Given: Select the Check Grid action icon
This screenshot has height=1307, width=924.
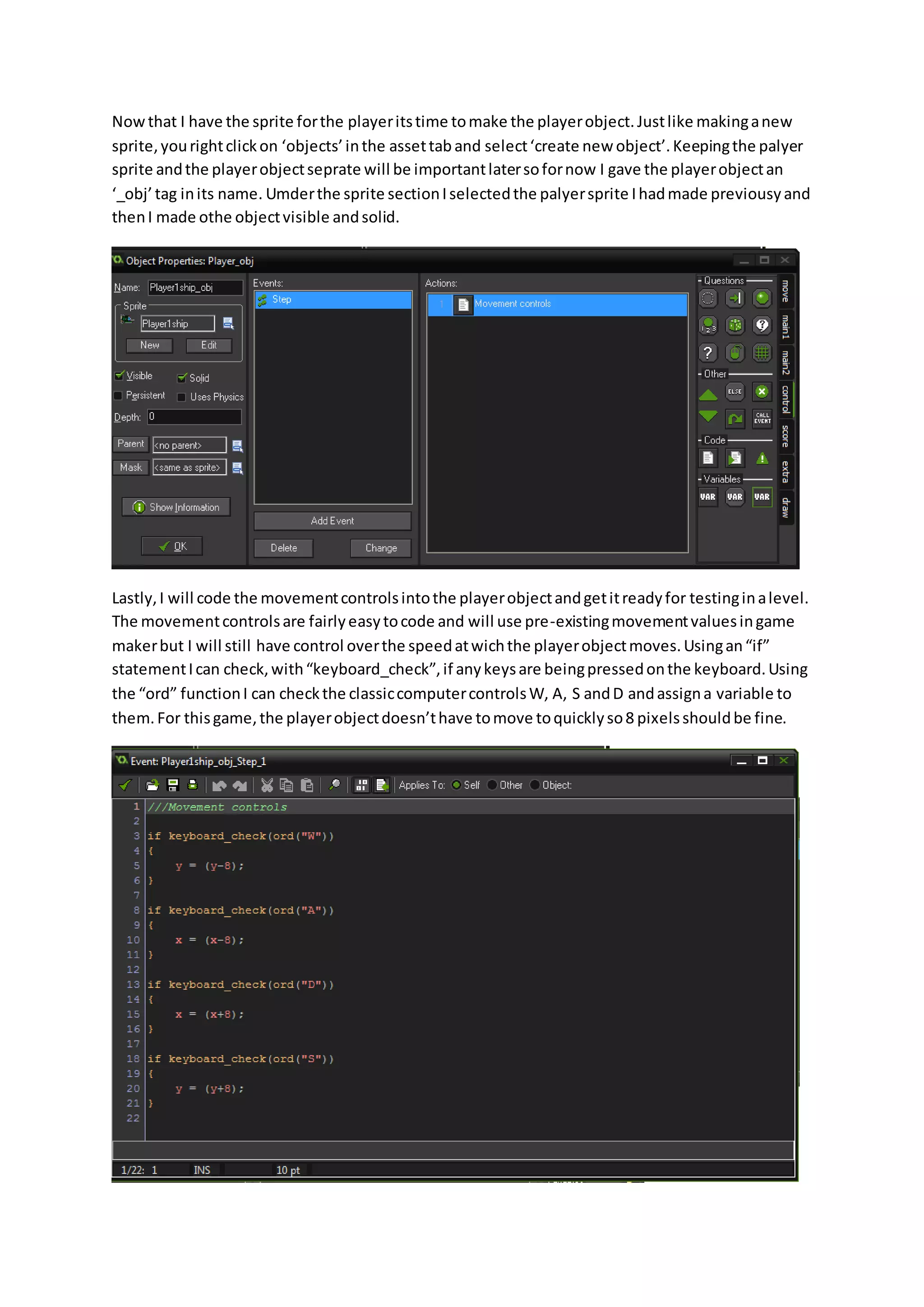Looking at the screenshot, I should 762,353.
